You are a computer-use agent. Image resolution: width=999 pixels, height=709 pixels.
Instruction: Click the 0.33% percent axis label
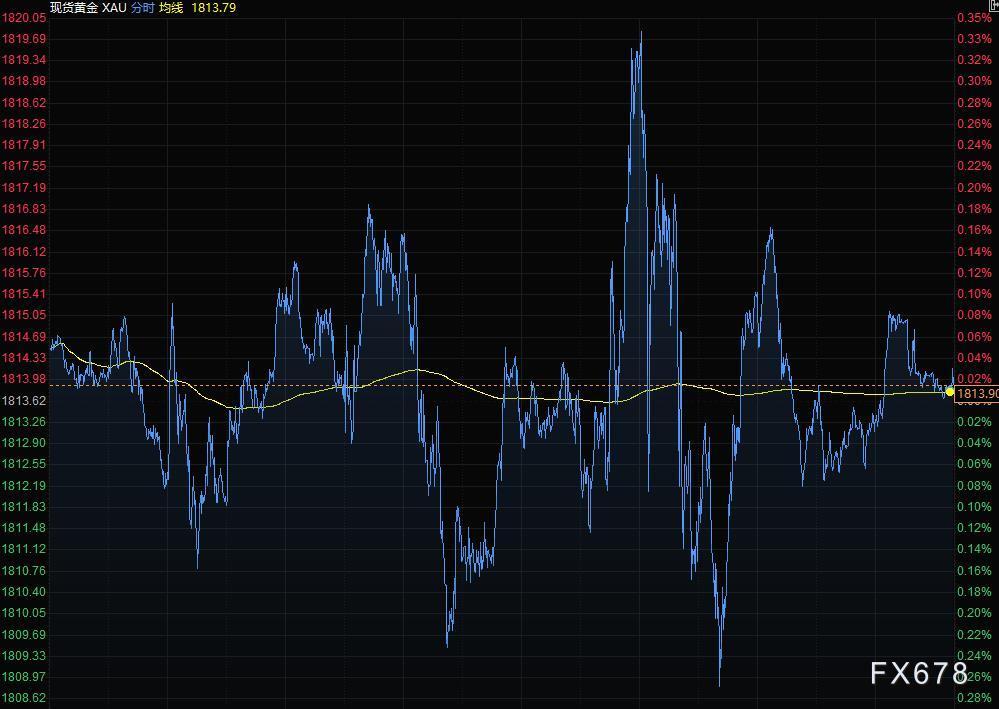(975, 39)
